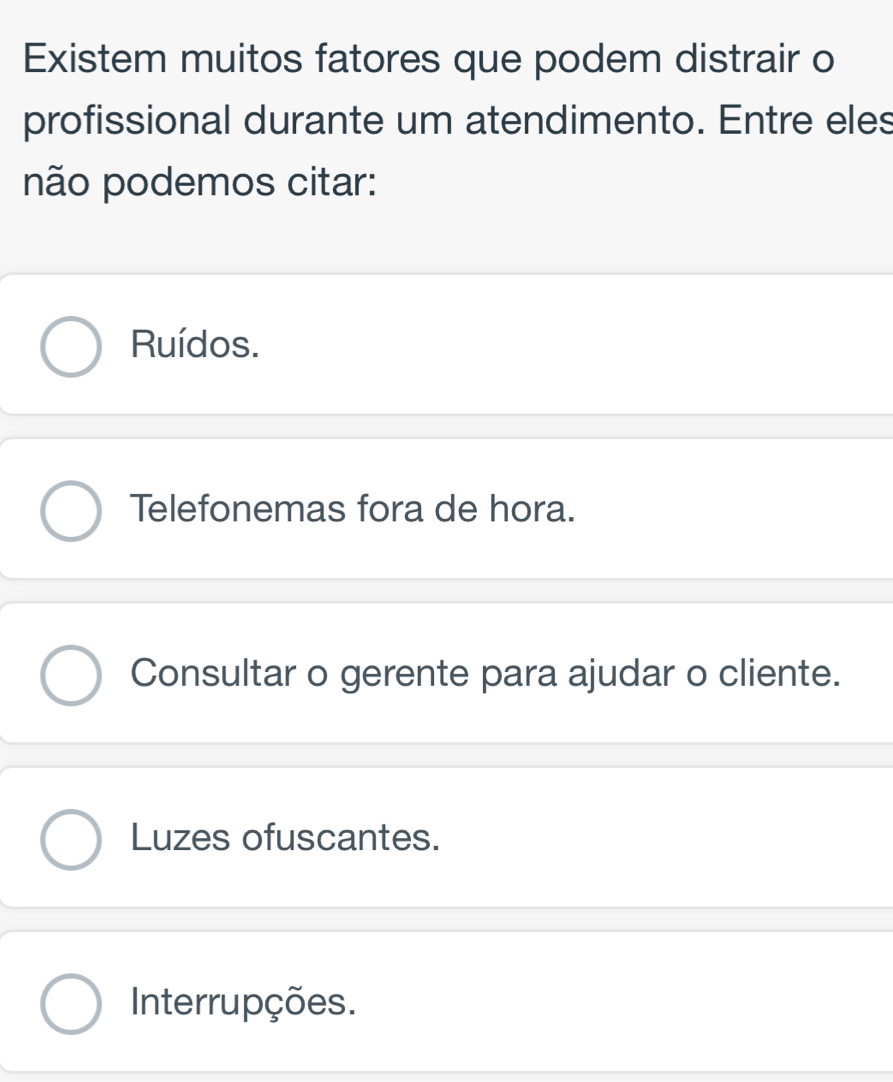Image resolution: width=893 pixels, height=1082 pixels.
Task: Select the radio button for Ruídos
Action: point(70,346)
